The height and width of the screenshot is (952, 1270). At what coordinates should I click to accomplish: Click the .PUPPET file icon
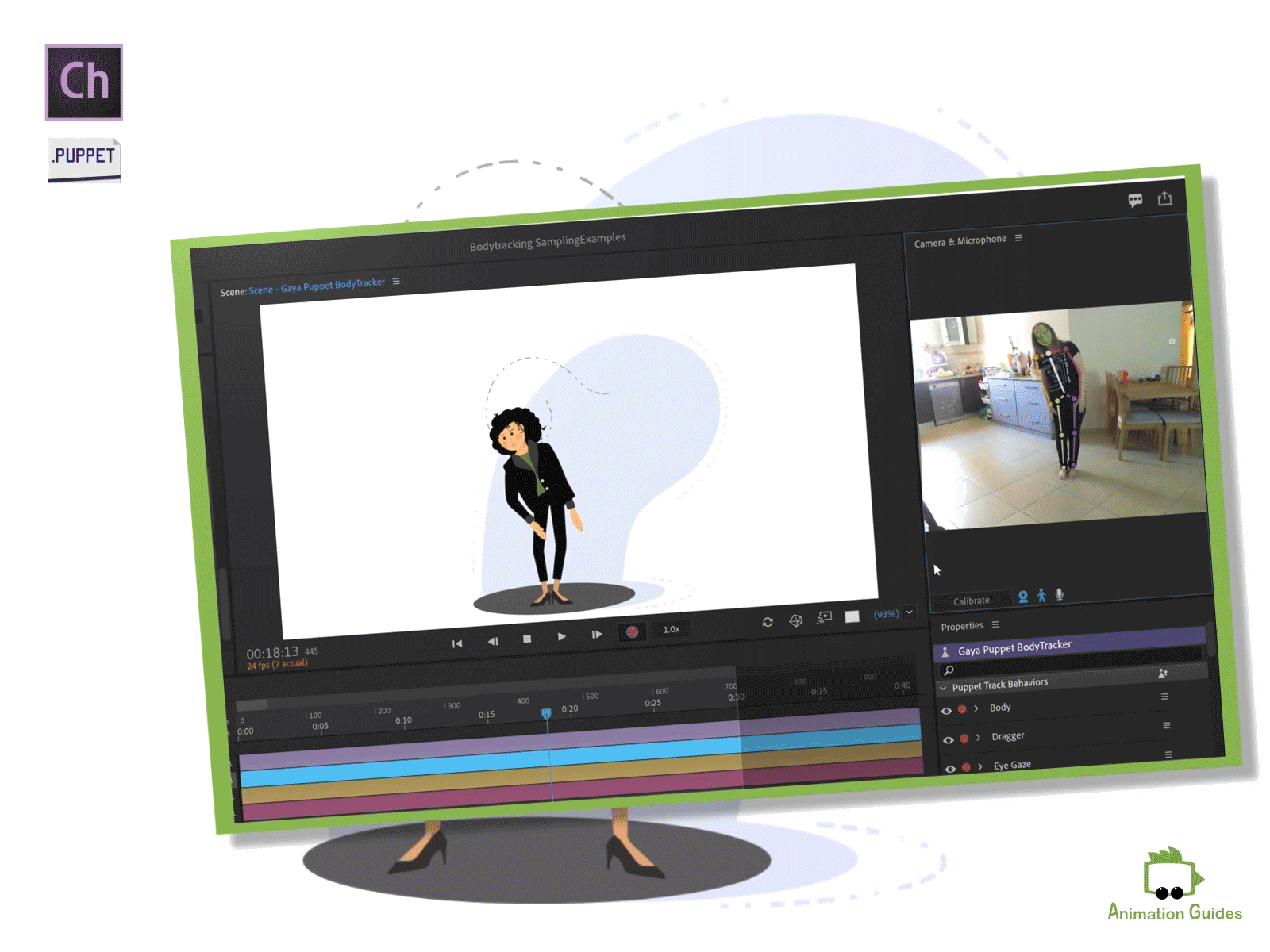(x=84, y=159)
